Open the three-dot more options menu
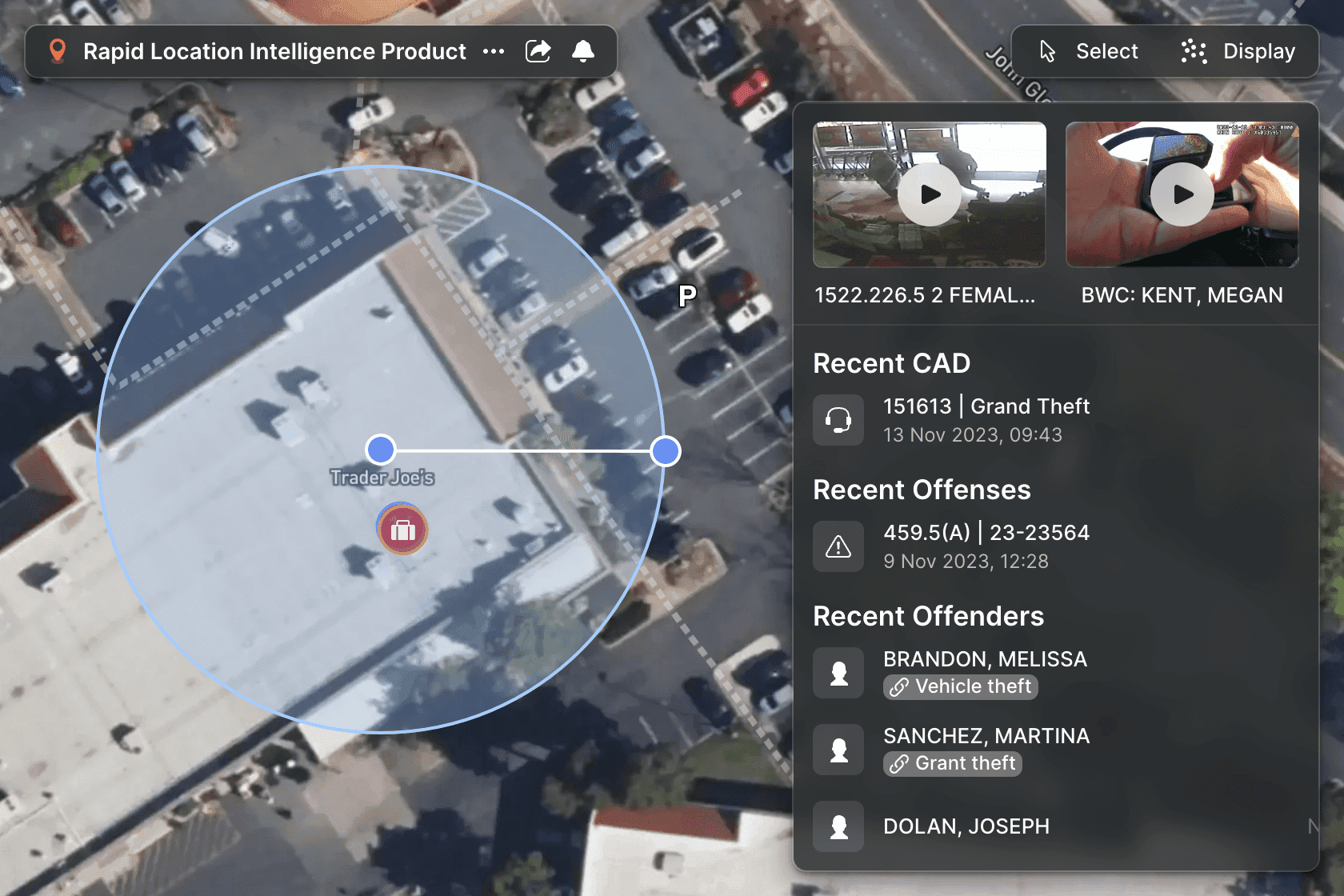Viewport: 1344px width, 896px height. [x=494, y=51]
